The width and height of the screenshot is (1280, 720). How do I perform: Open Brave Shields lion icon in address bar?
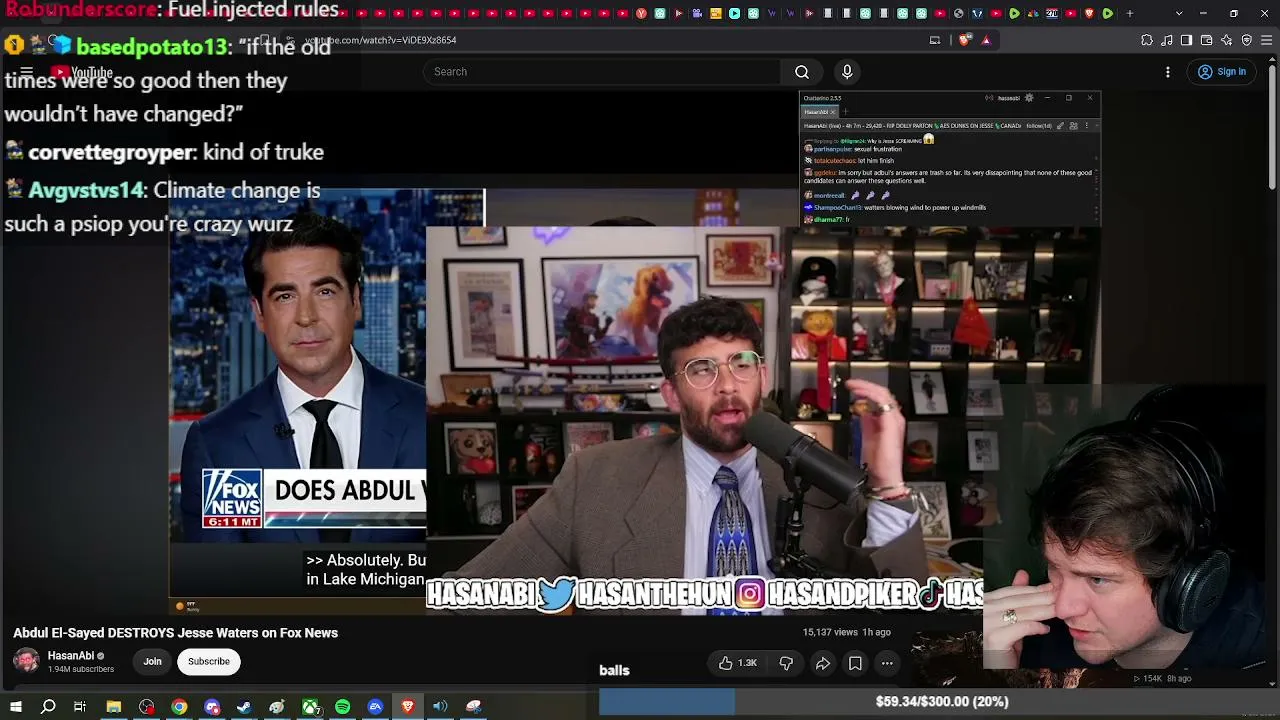coord(964,40)
